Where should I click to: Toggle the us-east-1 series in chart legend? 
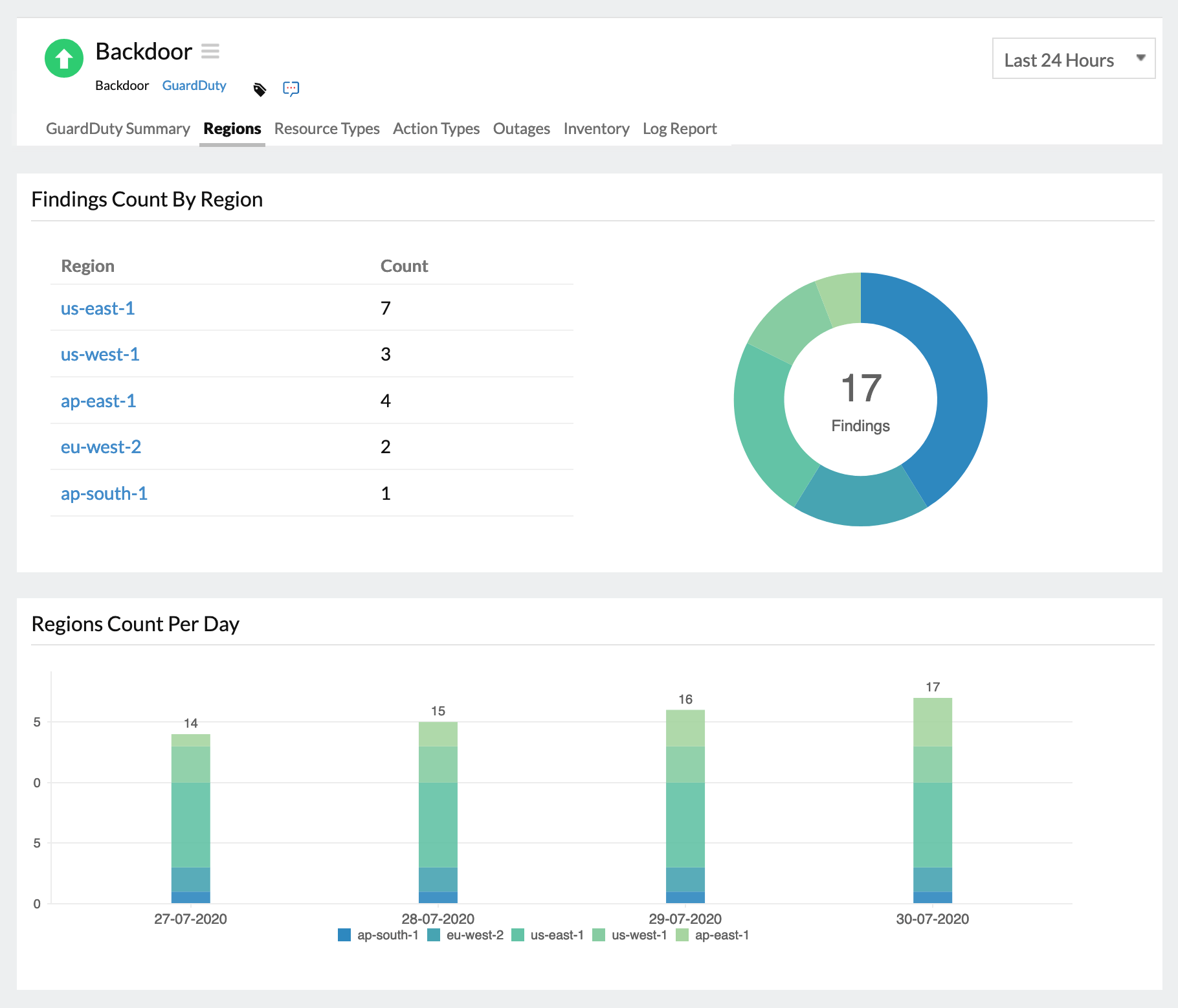click(x=554, y=934)
